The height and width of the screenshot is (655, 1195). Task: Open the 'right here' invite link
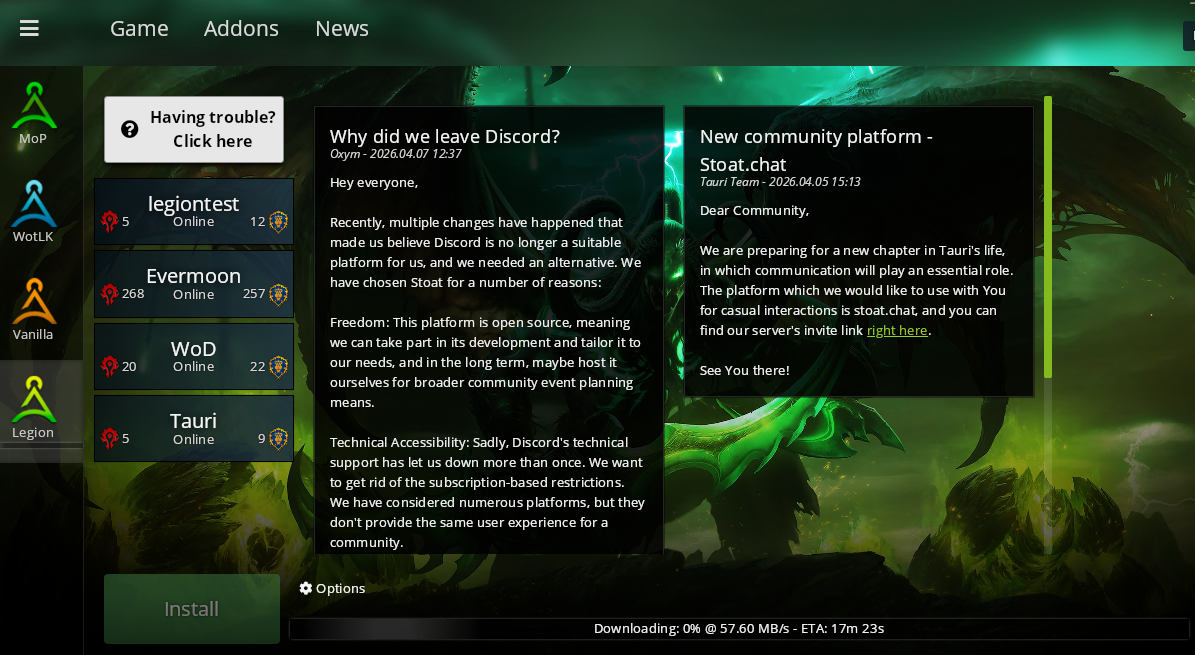click(x=897, y=330)
